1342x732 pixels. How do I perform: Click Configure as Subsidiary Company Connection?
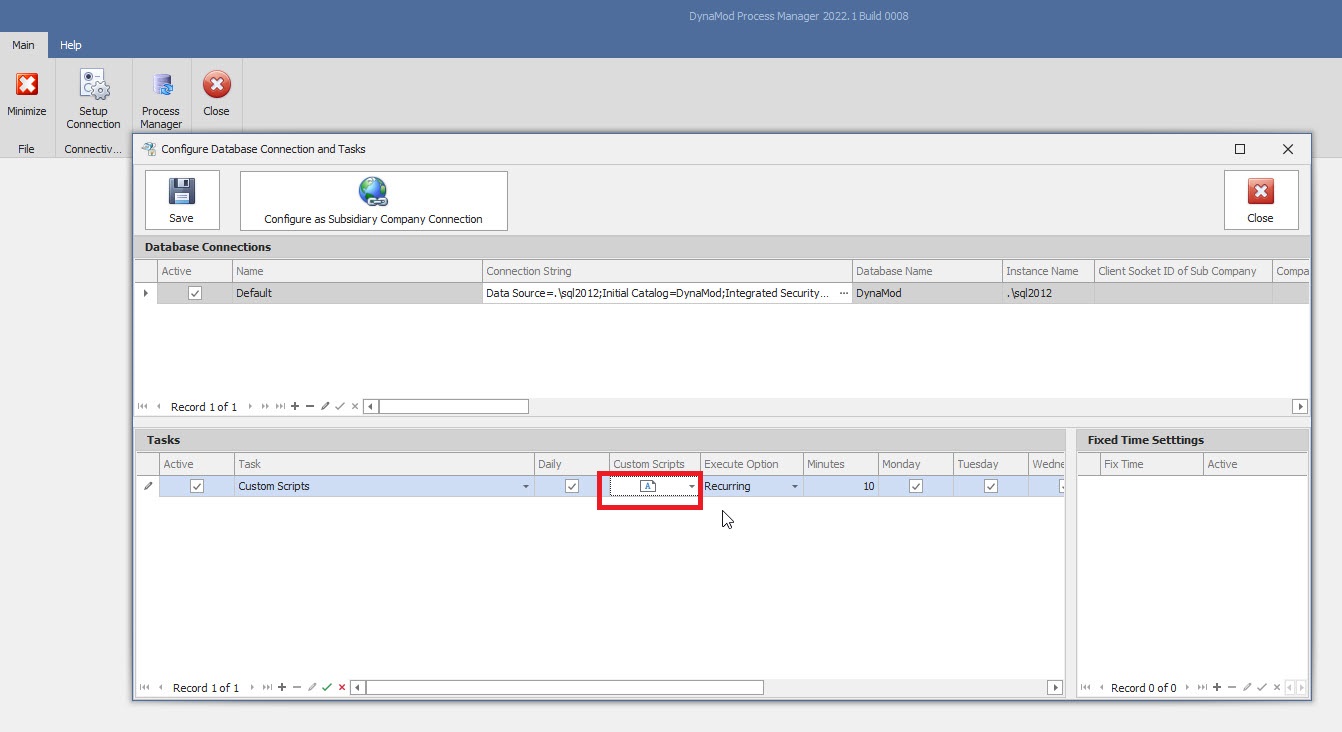[x=373, y=200]
